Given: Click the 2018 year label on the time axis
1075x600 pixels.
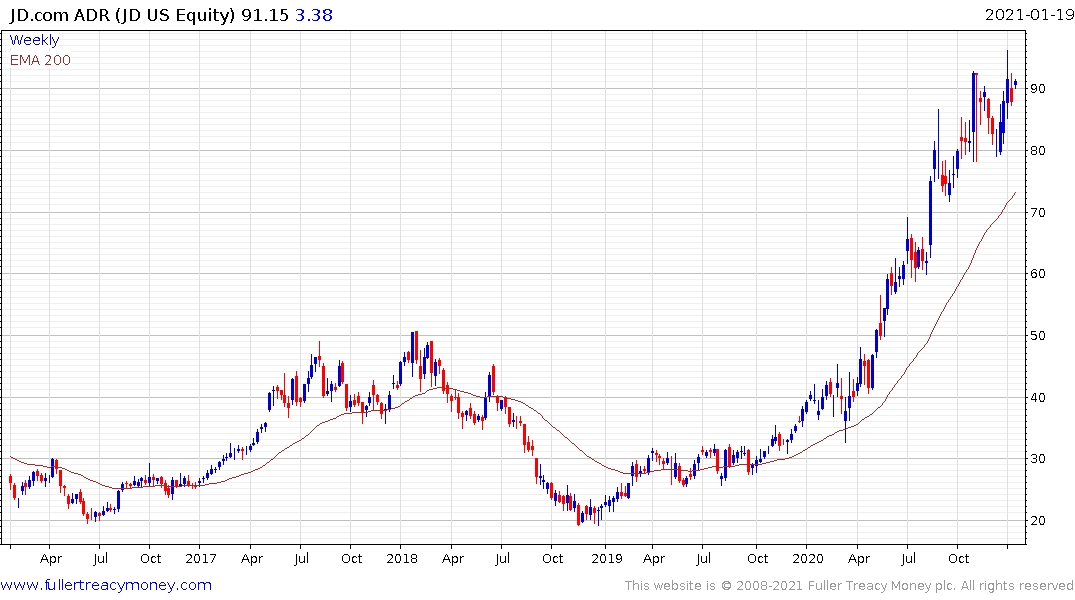Looking at the screenshot, I should [x=402, y=559].
